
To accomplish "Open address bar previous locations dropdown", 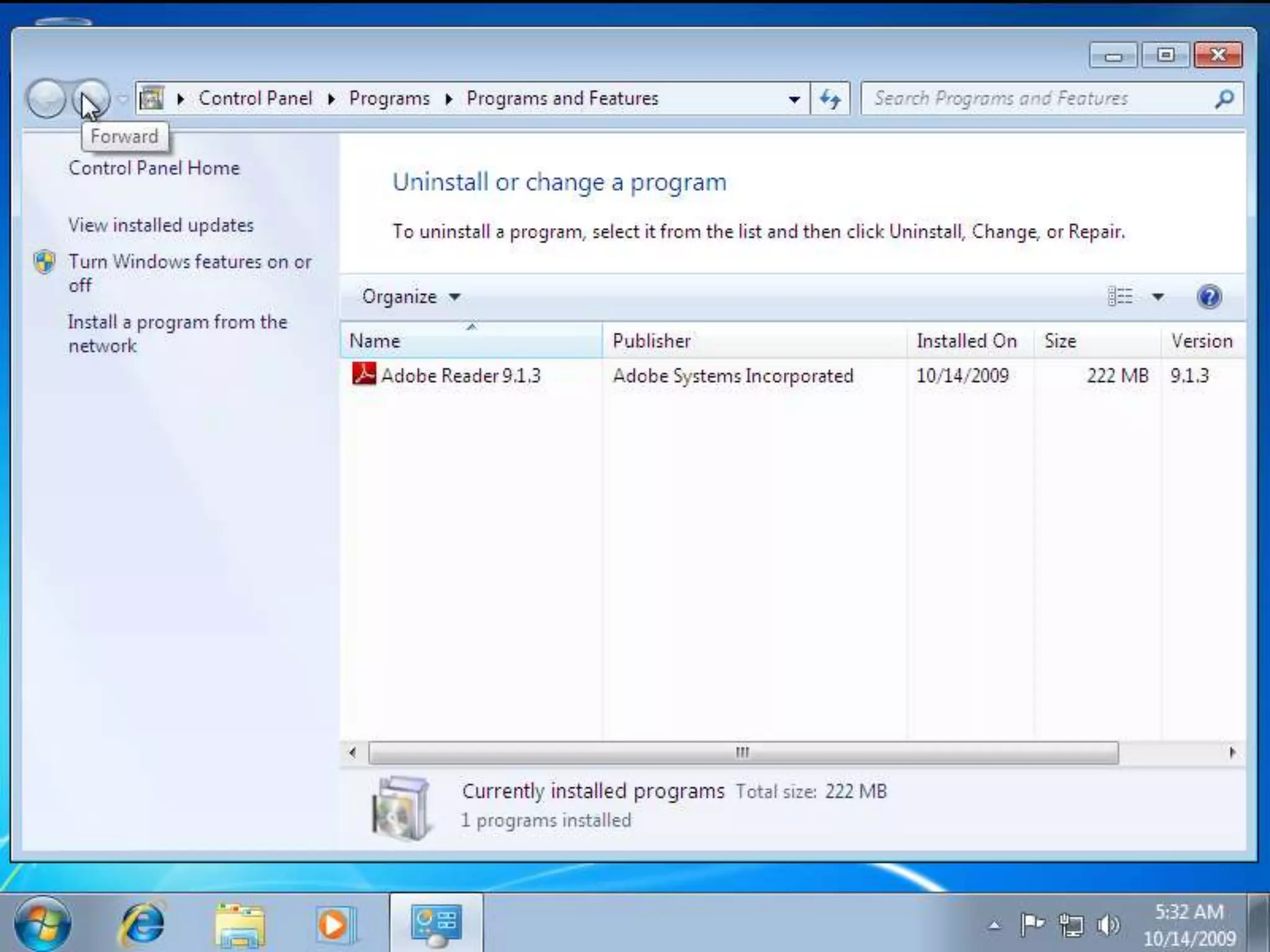I will (794, 99).
